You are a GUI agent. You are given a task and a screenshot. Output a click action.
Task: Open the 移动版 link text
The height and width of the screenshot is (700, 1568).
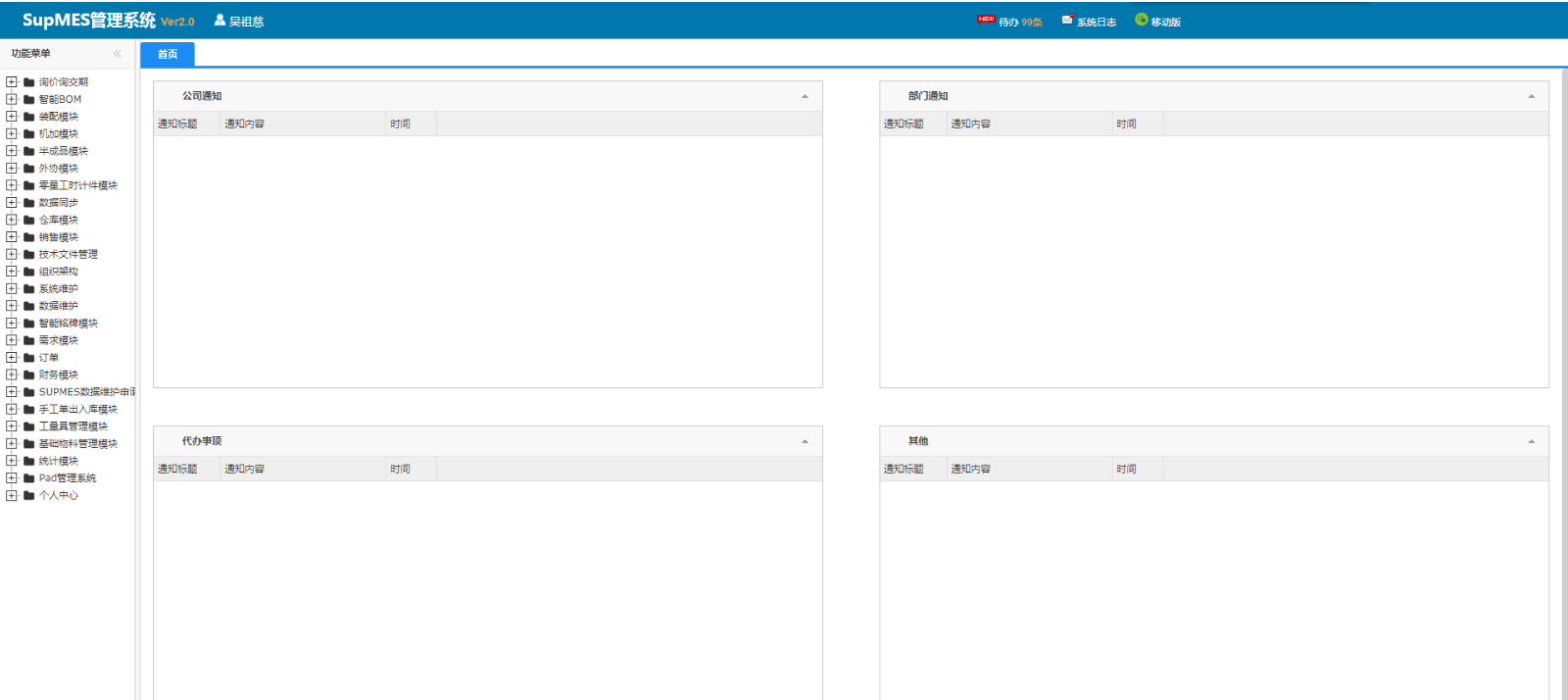1165,22
